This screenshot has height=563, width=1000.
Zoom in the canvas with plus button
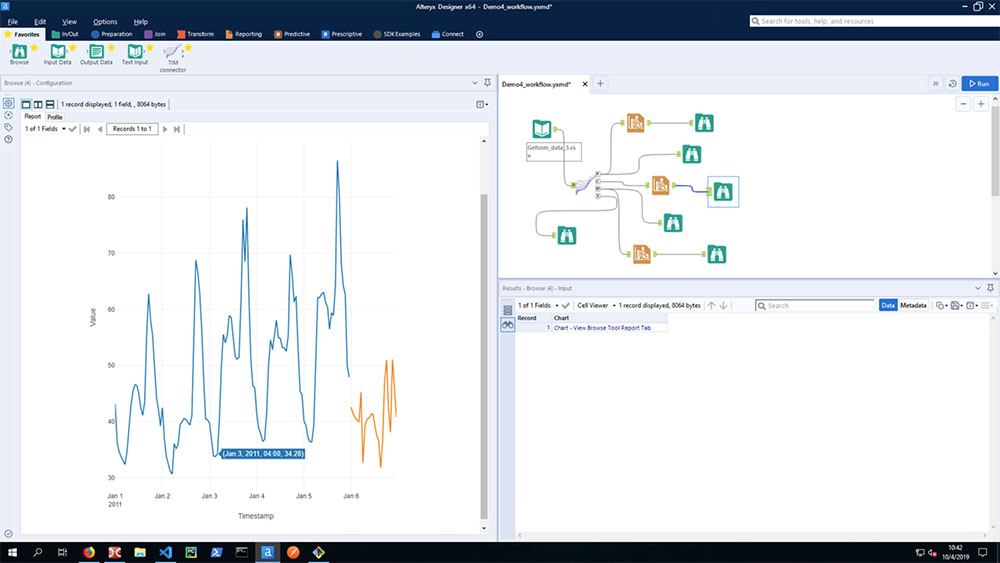pos(981,104)
